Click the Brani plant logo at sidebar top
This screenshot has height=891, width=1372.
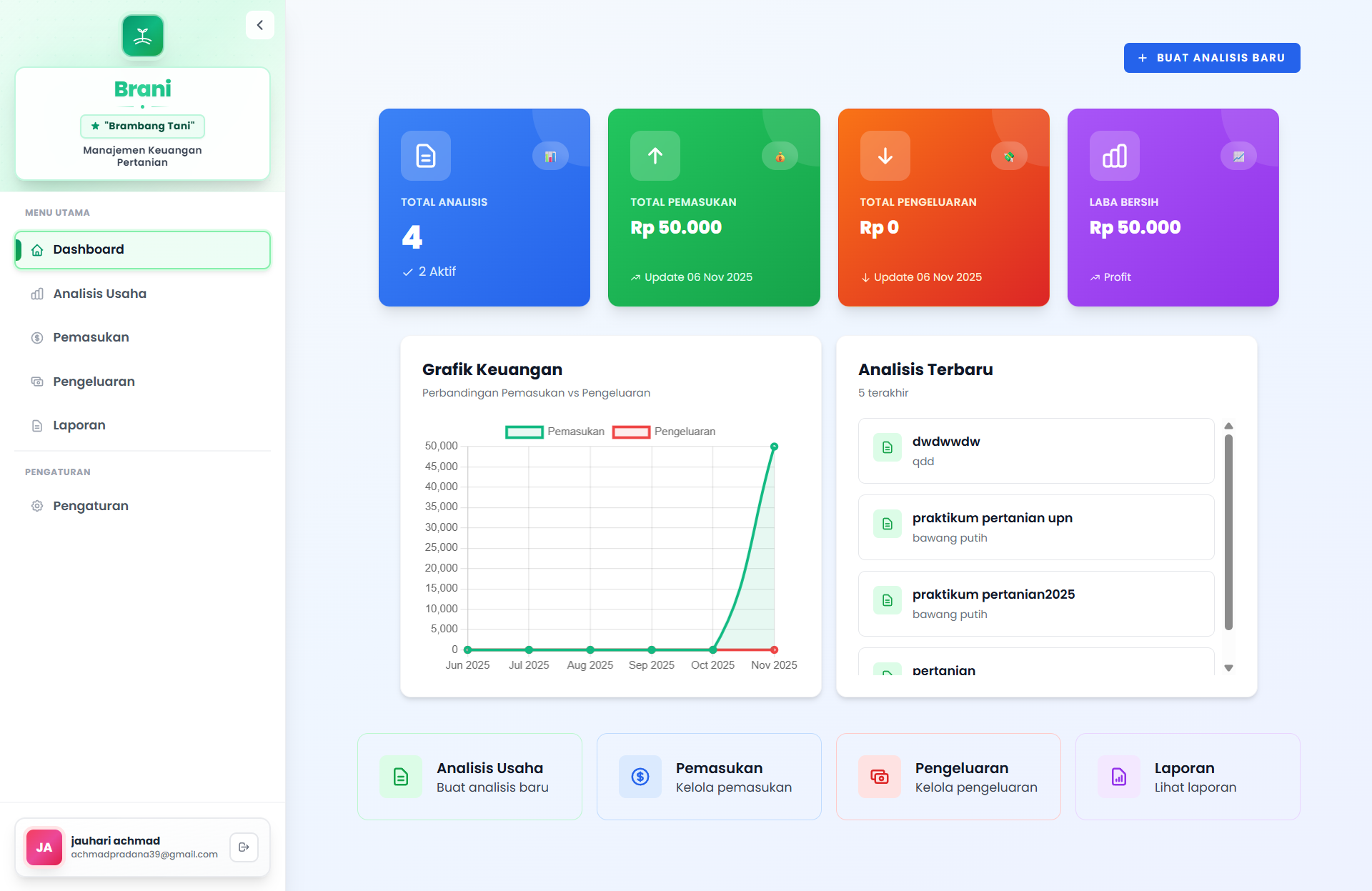pyautogui.click(x=142, y=34)
